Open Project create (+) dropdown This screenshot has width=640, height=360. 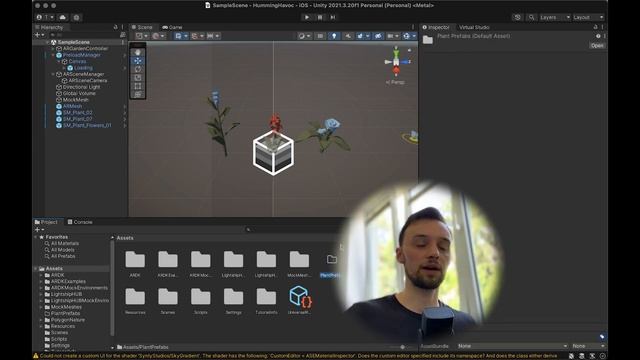coord(39,230)
